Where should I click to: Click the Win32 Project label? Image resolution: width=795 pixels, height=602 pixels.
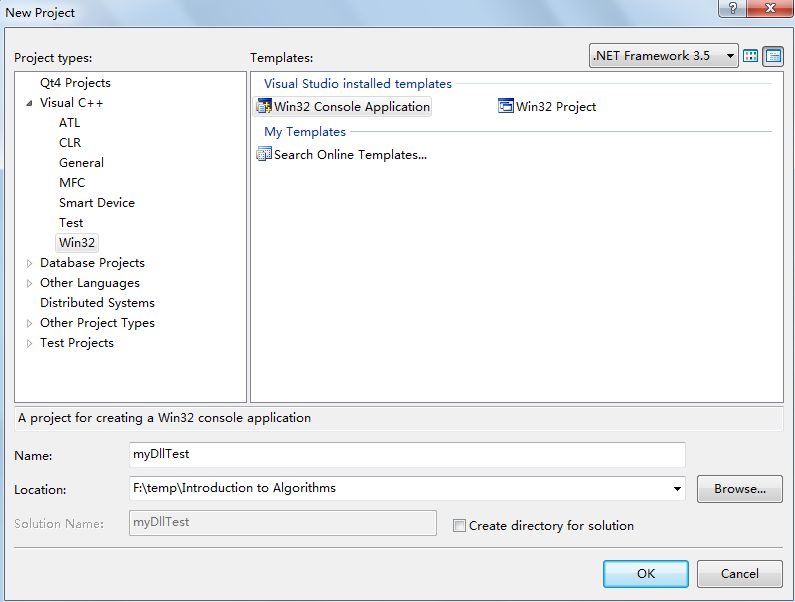556,107
